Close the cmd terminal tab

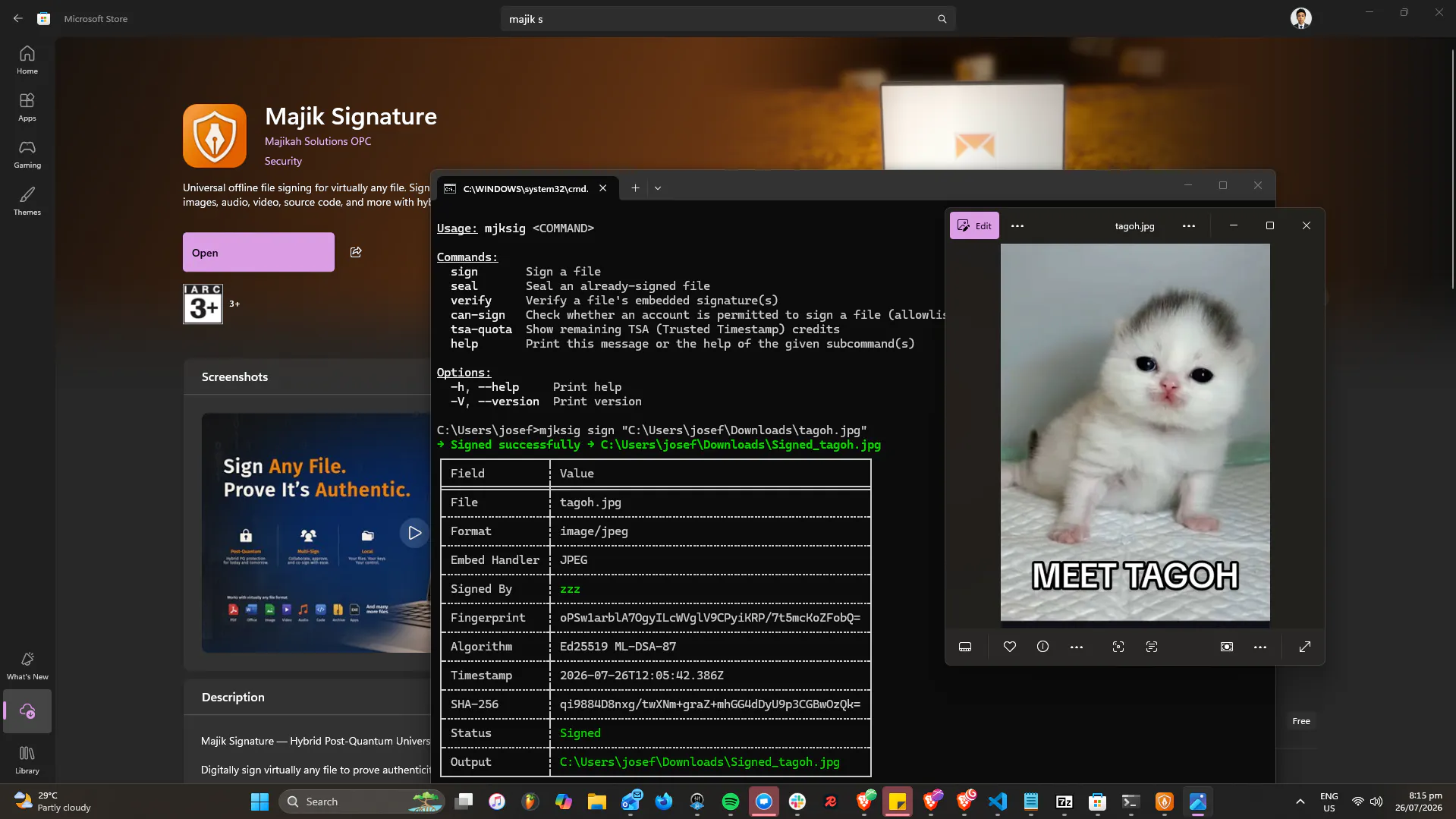tap(602, 188)
